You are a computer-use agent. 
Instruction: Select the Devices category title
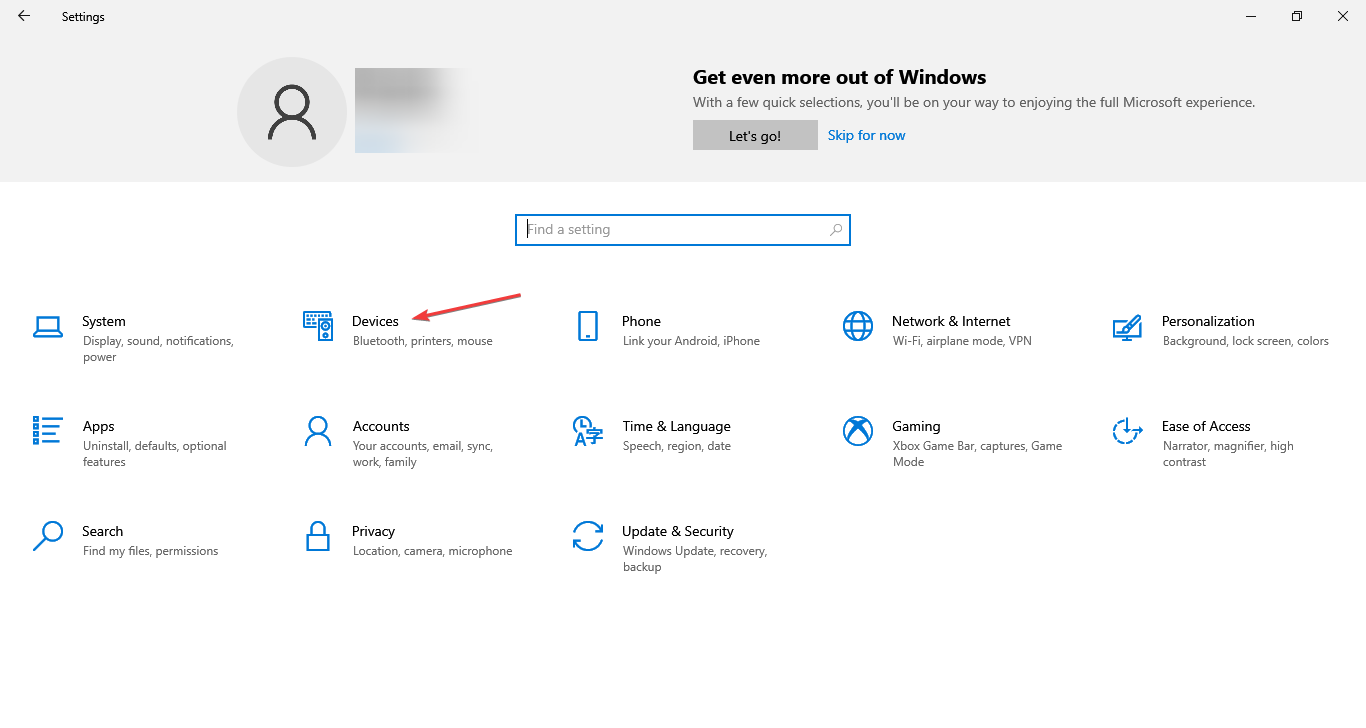(x=375, y=321)
